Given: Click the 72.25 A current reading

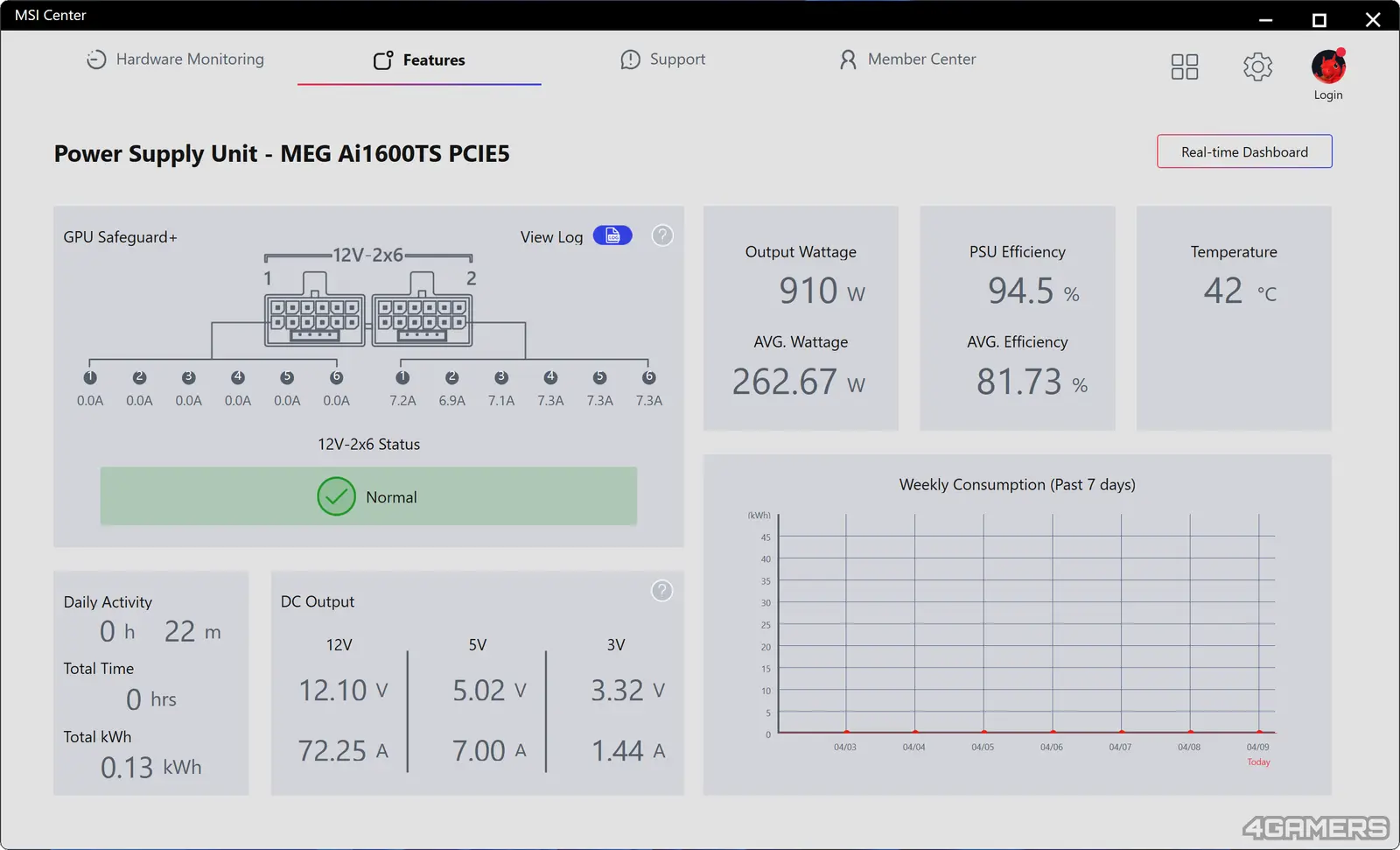Looking at the screenshot, I should [x=343, y=751].
